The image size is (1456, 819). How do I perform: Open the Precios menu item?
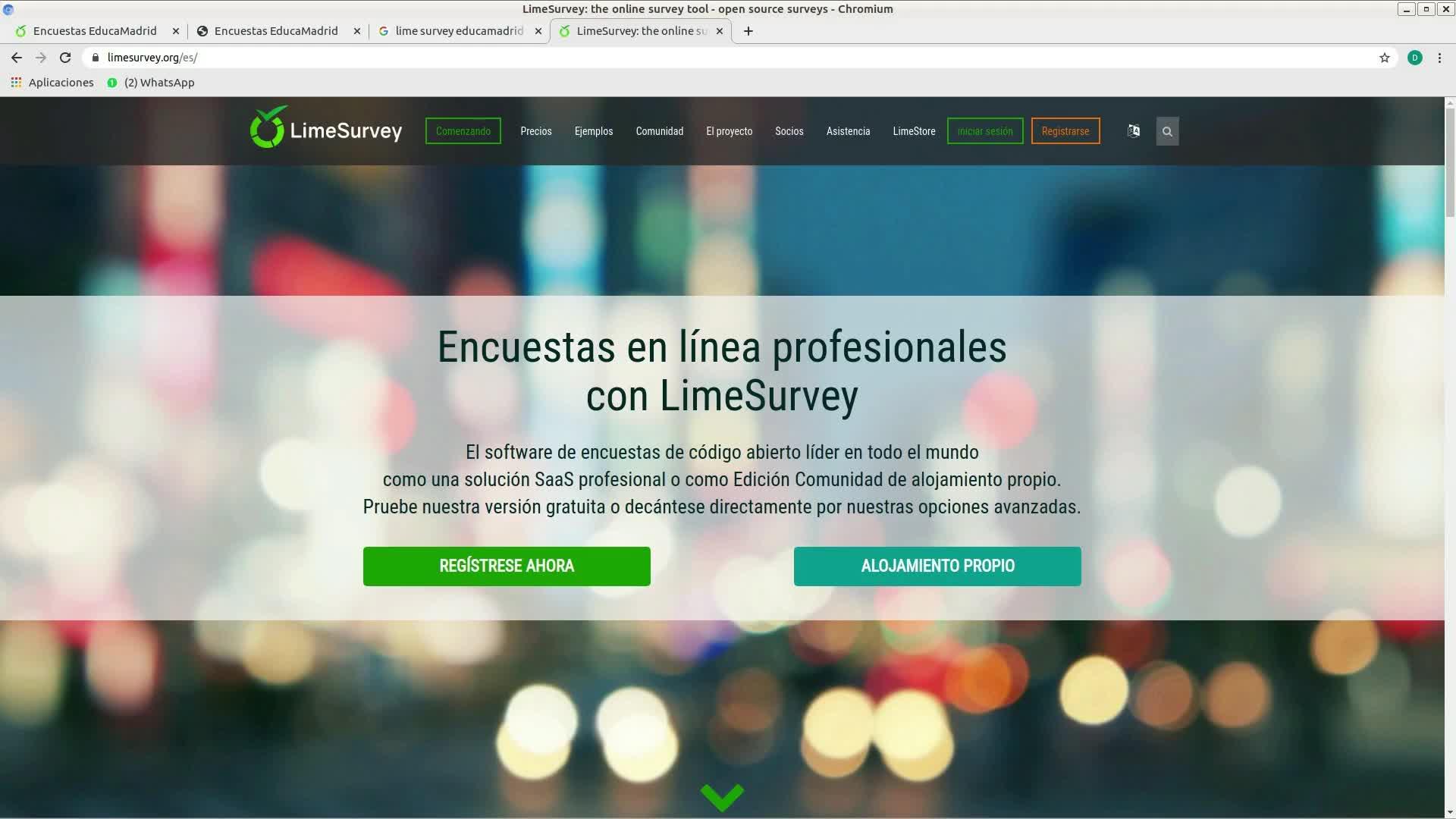[535, 131]
